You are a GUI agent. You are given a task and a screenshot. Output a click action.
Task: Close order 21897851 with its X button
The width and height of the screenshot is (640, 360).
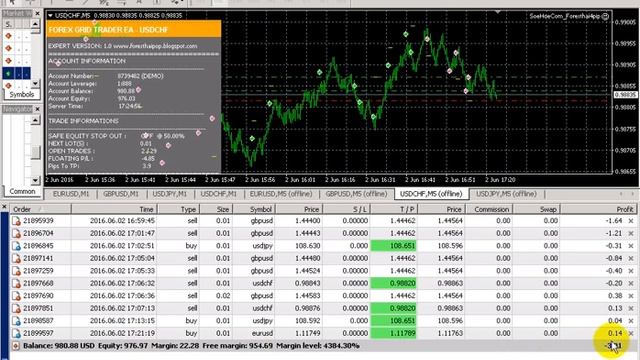point(631,308)
